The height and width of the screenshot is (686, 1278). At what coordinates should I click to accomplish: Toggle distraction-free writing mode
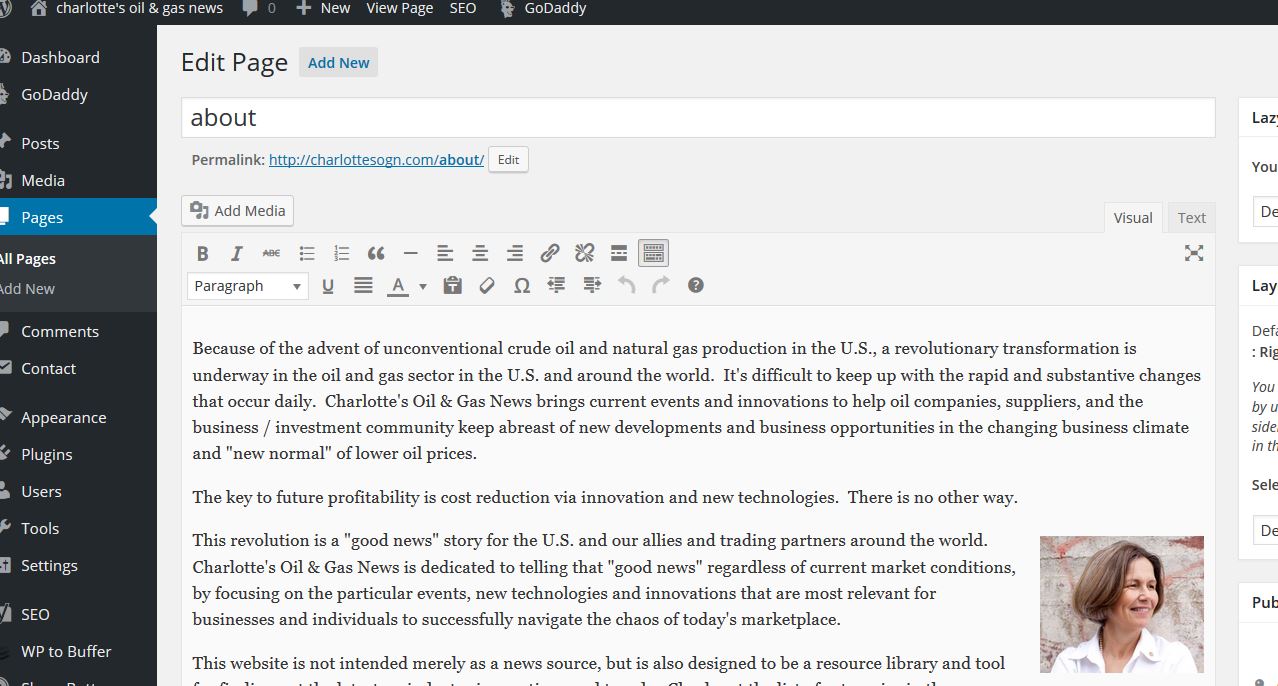click(x=1193, y=253)
